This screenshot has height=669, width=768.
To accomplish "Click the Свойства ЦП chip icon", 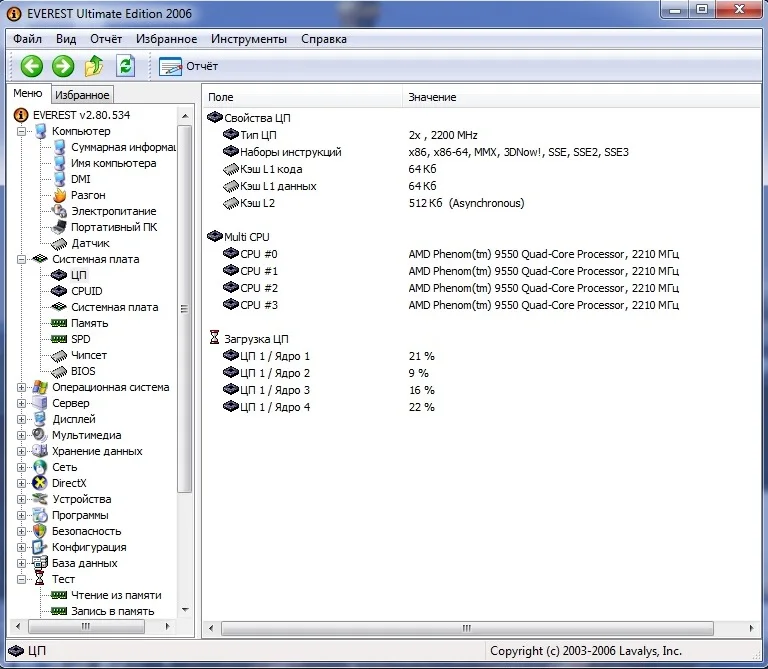I will pyautogui.click(x=215, y=117).
